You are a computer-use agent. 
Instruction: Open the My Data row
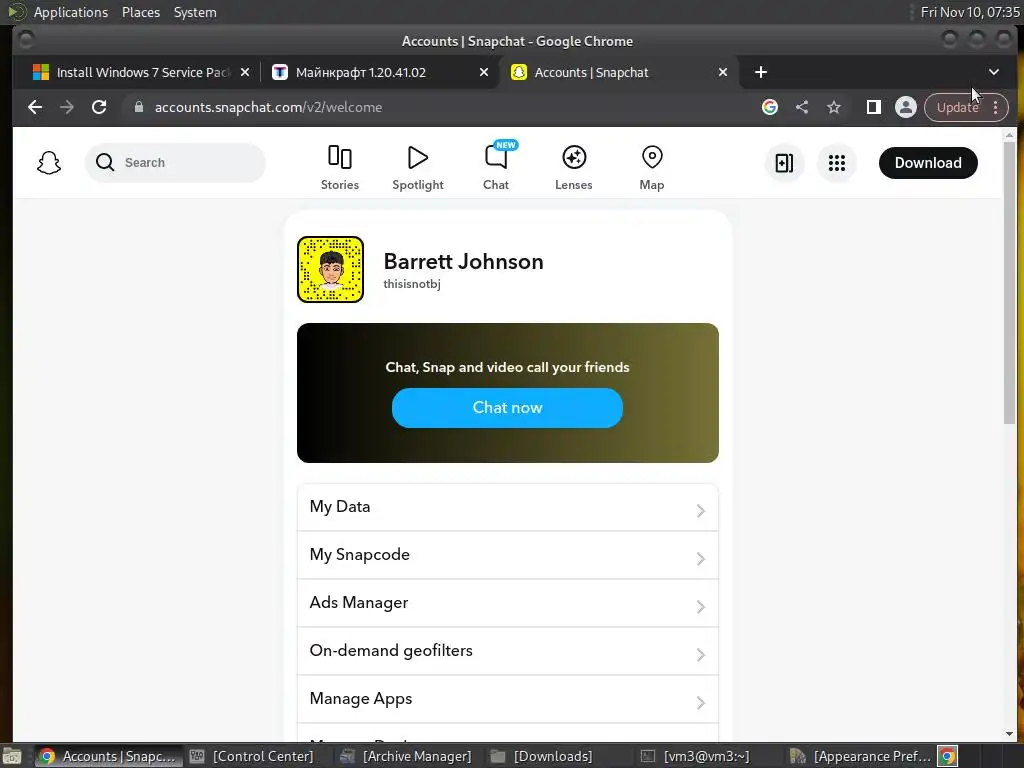pos(507,507)
